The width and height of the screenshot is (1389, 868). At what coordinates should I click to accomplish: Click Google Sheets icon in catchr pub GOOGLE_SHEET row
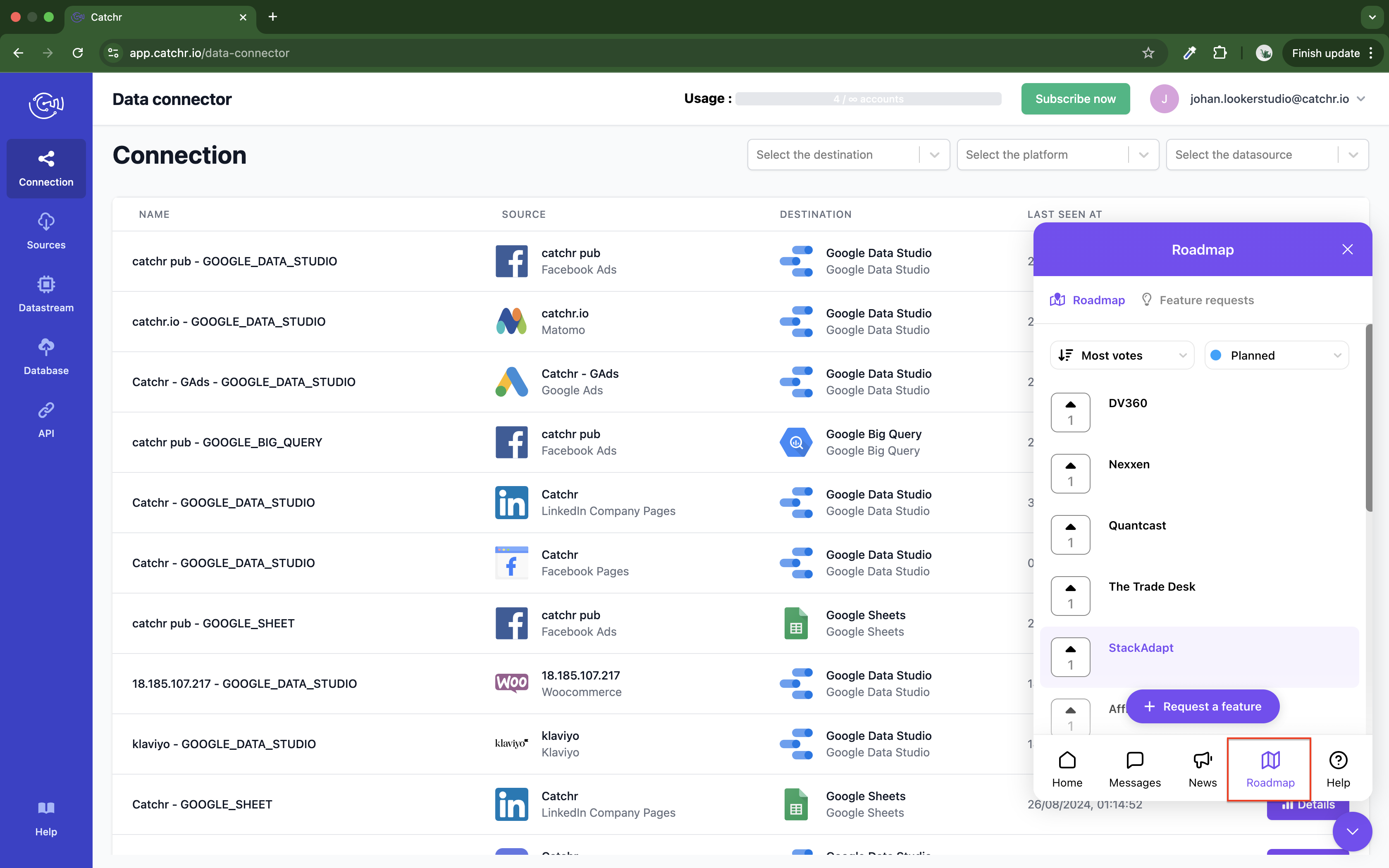pos(796,623)
